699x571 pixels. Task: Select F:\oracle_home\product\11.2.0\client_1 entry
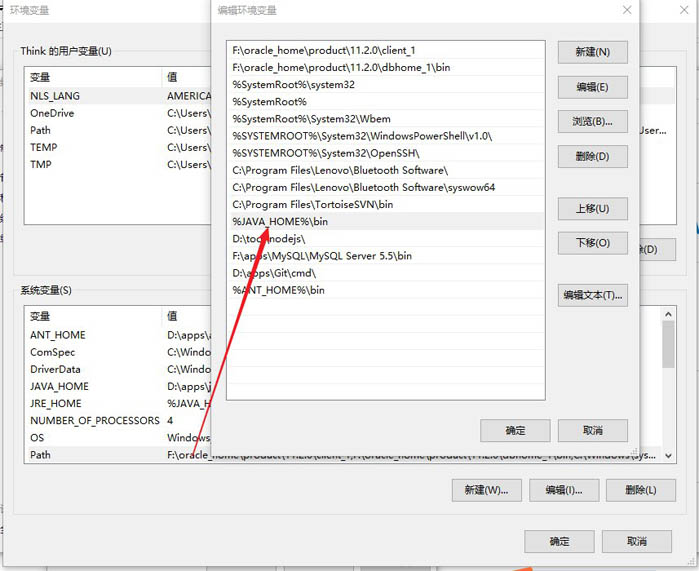[386, 50]
